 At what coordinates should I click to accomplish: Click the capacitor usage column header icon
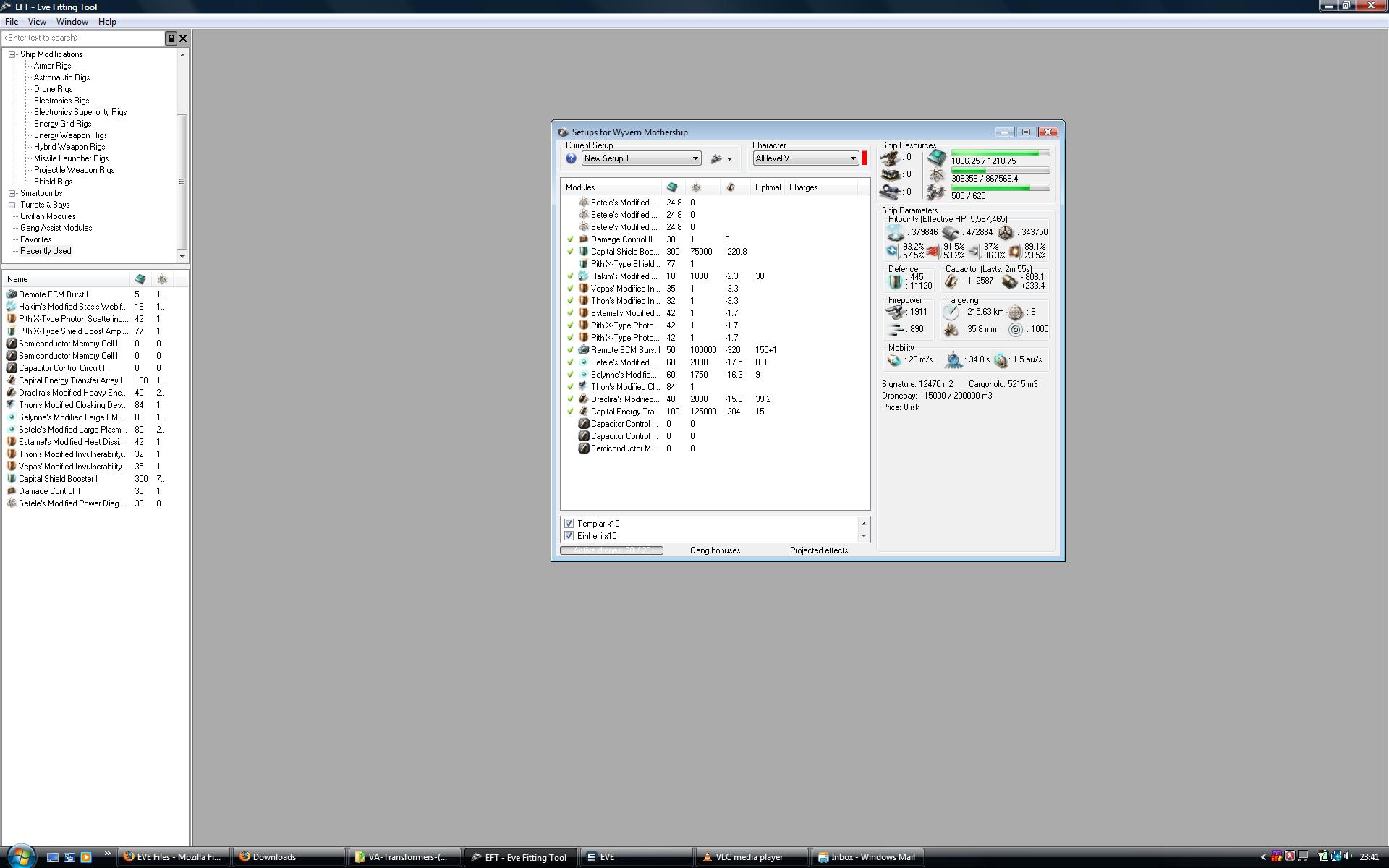[x=731, y=187]
